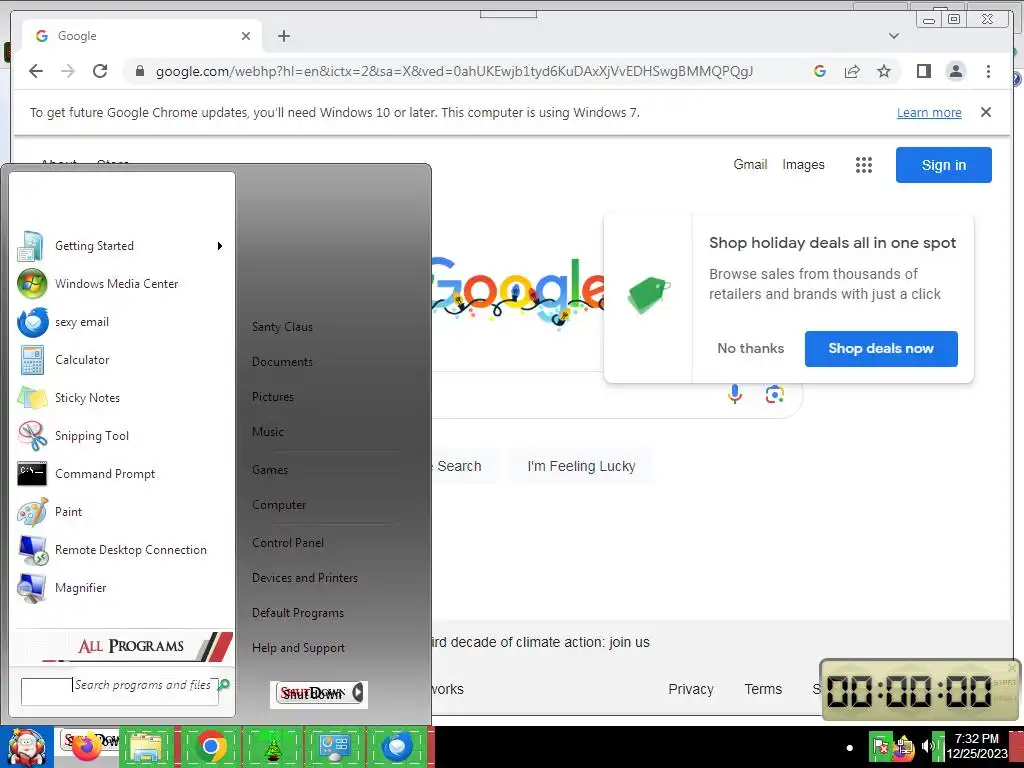Launch Command Prompt icon

(x=32, y=473)
